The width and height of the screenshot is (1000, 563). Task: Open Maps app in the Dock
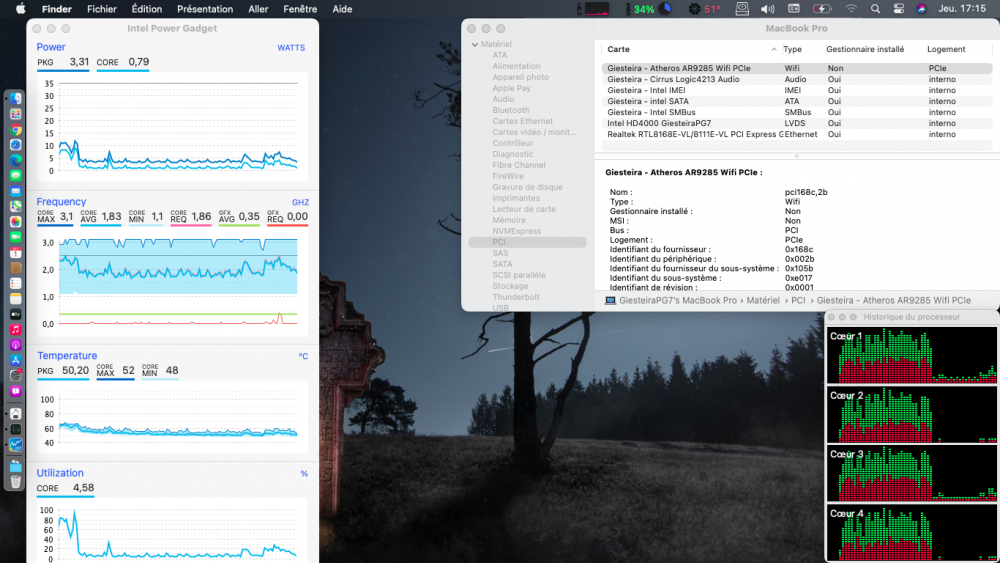pos(15,207)
